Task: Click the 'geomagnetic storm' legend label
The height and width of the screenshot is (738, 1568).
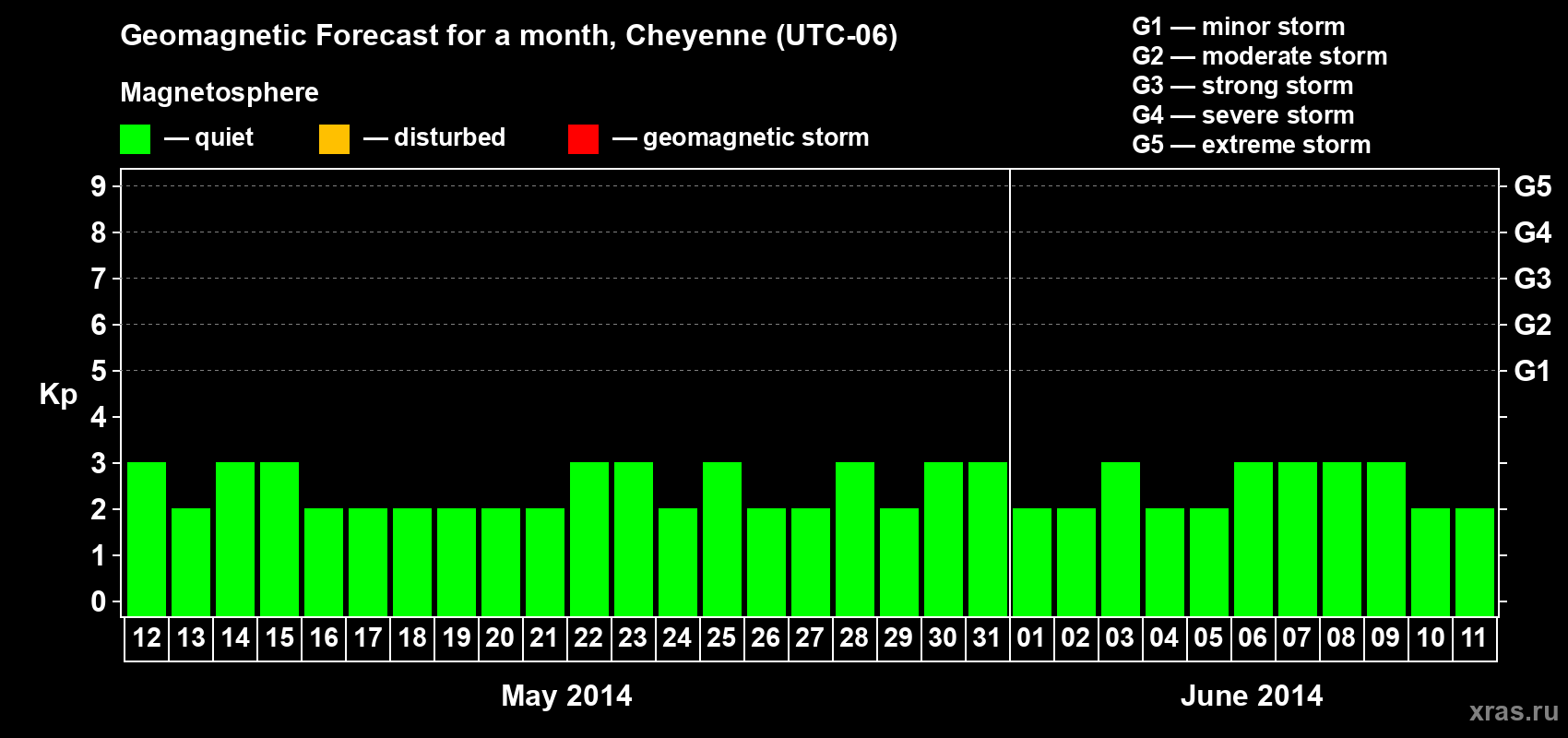Action: click(755, 137)
